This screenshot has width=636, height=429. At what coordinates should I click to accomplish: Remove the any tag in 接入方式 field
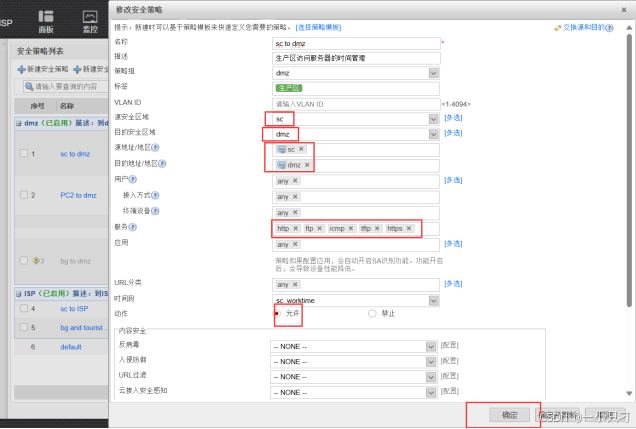[x=295, y=196]
